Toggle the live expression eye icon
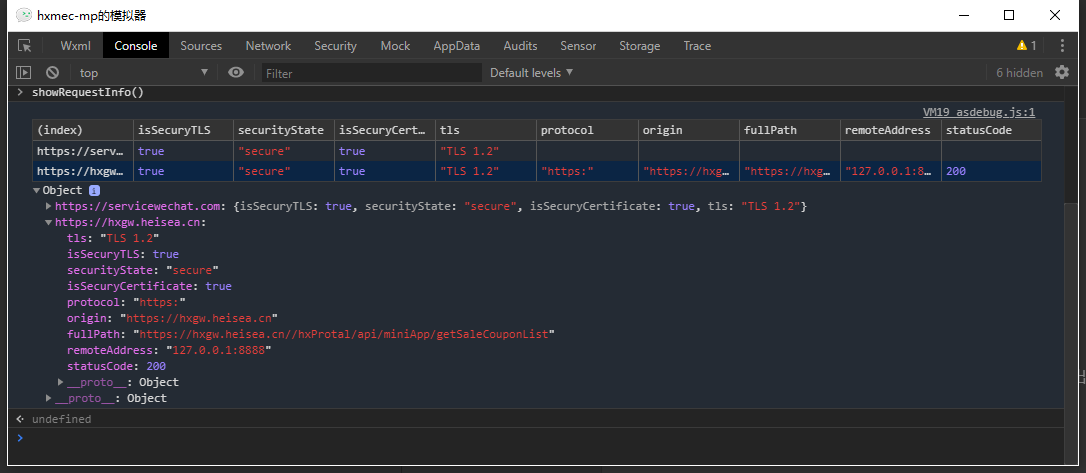This screenshot has width=1086, height=473. pyautogui.click(x=236, y=72)
